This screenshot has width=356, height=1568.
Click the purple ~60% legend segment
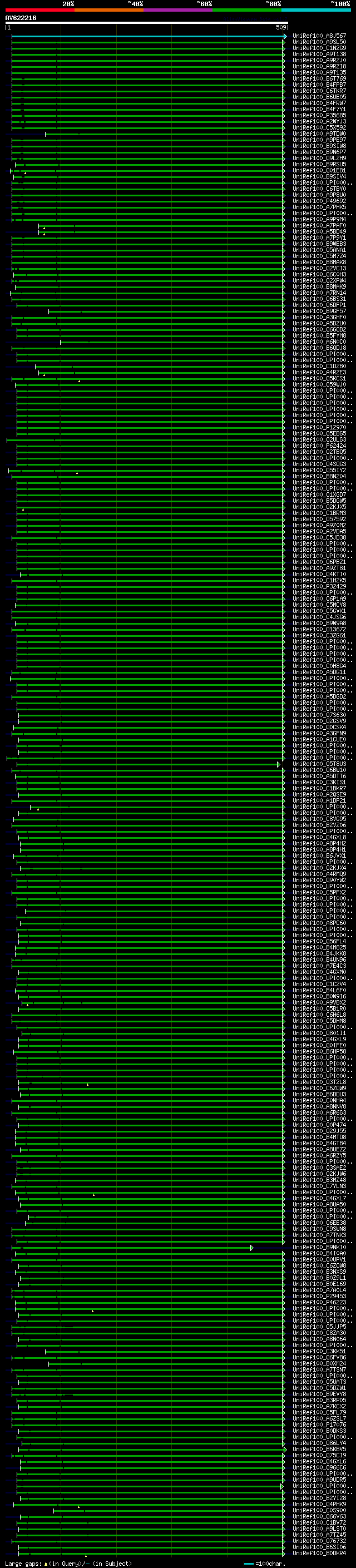click(x=177, y=10)
